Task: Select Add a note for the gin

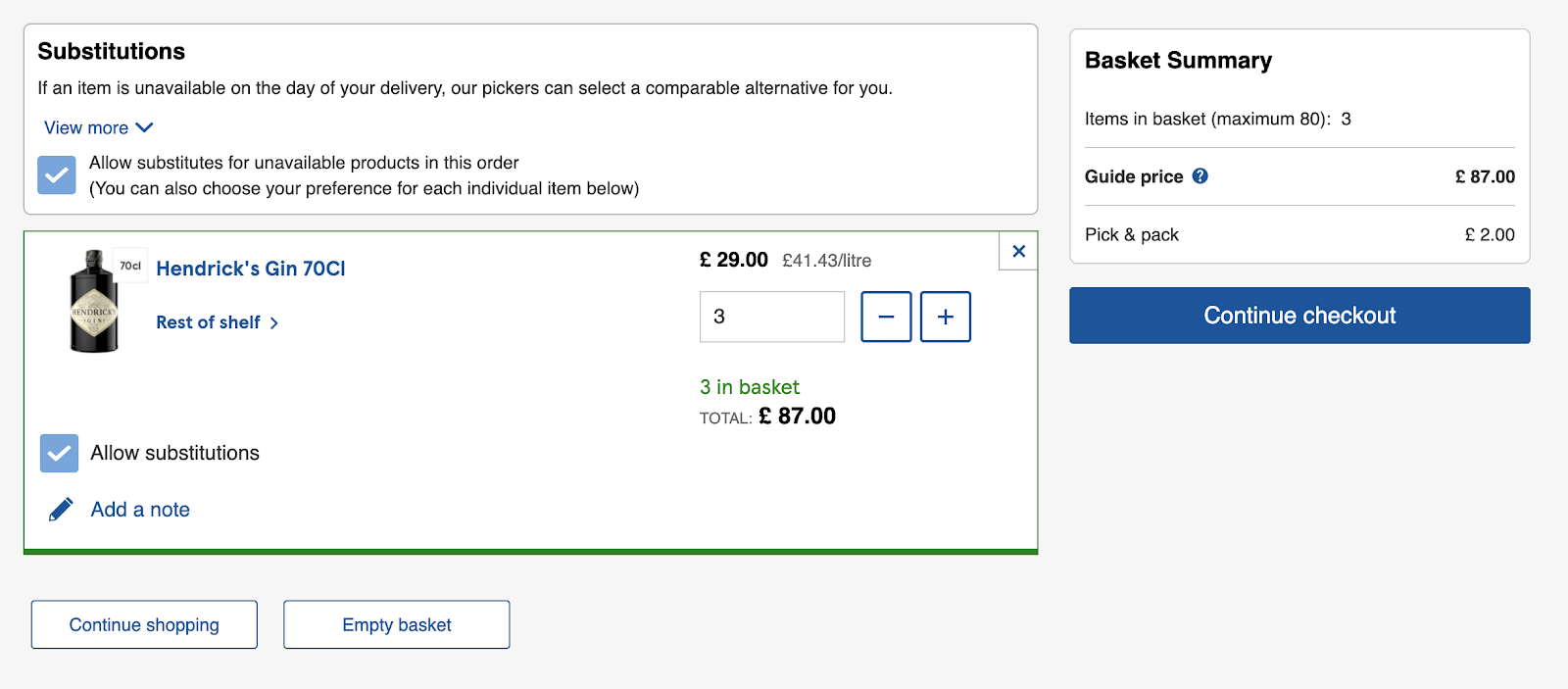Action: tap(139, 509)
